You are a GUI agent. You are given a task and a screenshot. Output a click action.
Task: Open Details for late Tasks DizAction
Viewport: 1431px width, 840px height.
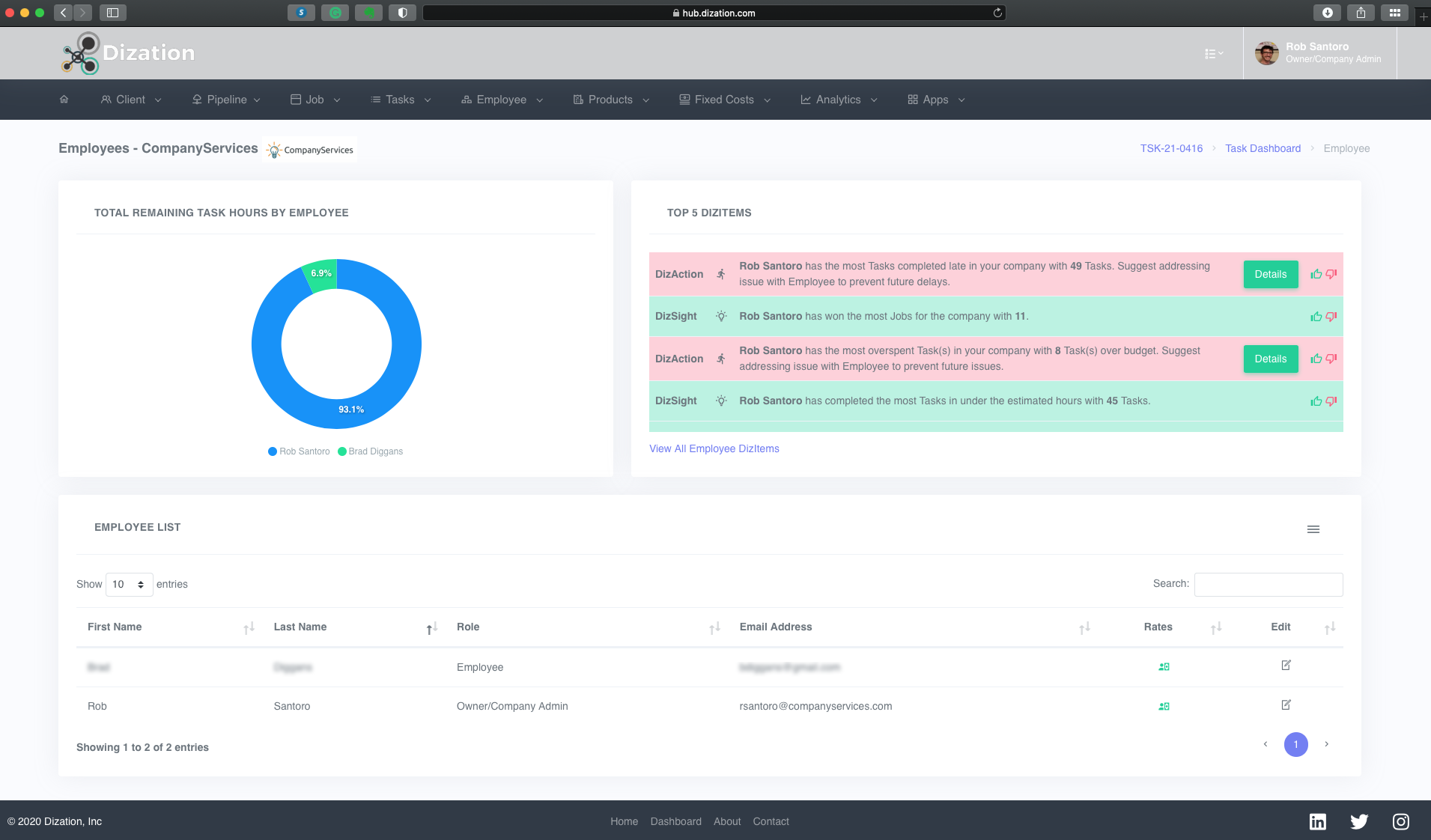click(1271, 274)
